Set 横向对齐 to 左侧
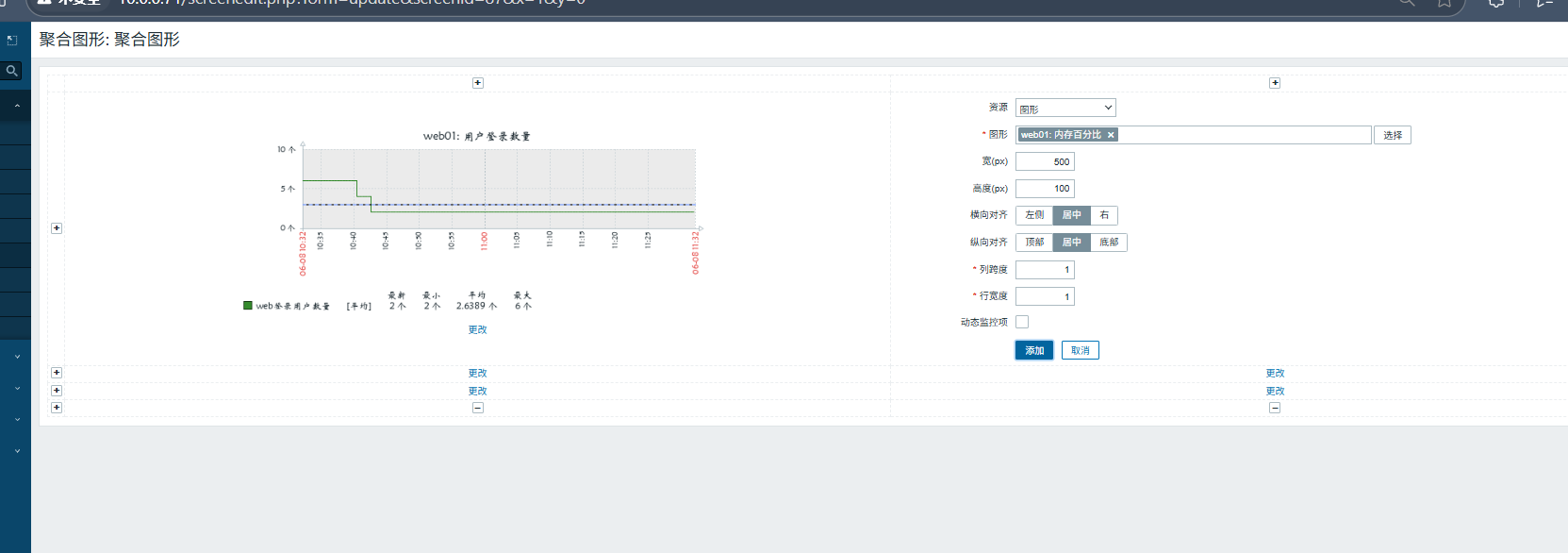The height and width of the screenshot is (553, 1568). click(x=1034, y=215)
